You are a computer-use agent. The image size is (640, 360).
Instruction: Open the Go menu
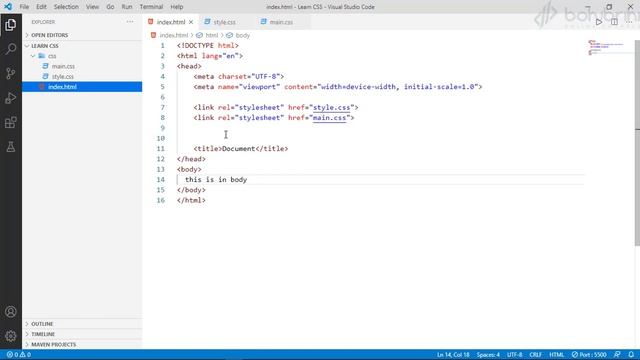[110, 7]
